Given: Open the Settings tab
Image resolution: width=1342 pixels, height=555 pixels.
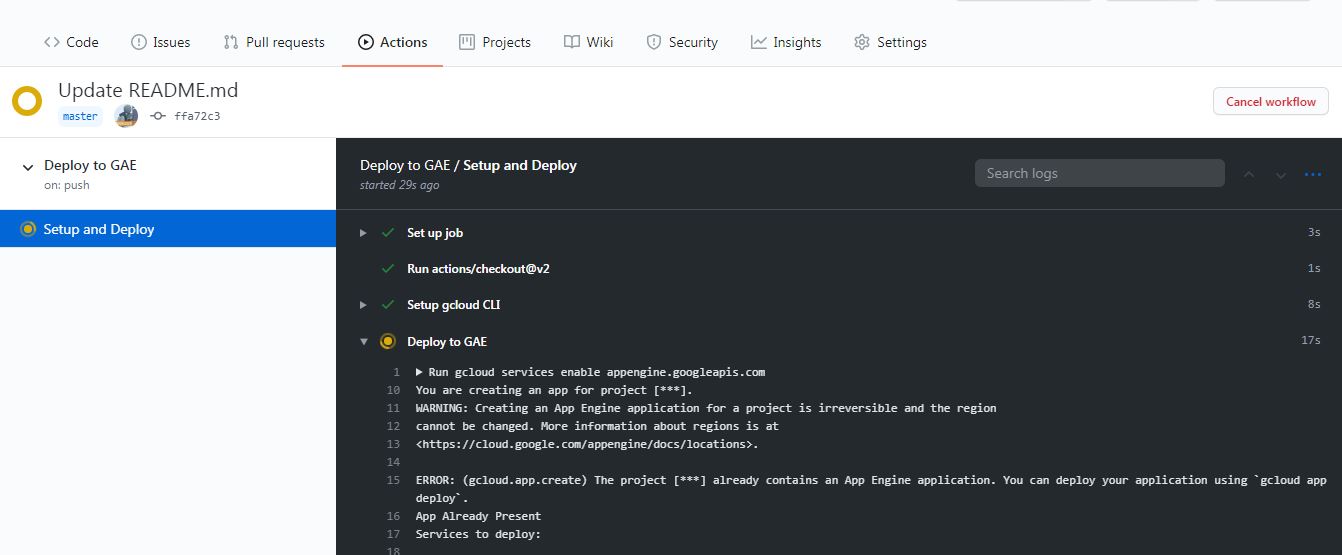Looking at the screenshot, I should pyautogui.click(x=890, y=42).
